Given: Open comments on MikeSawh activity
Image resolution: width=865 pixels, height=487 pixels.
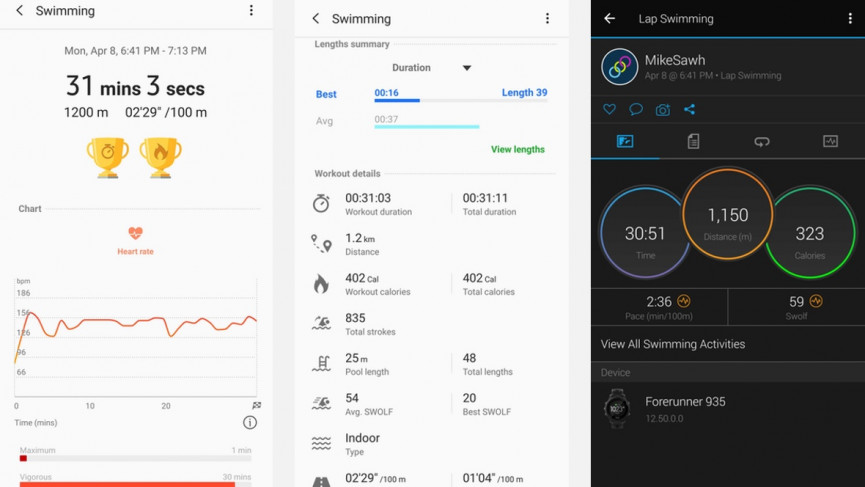Looking at the screenshot, I should pos(636,109).
